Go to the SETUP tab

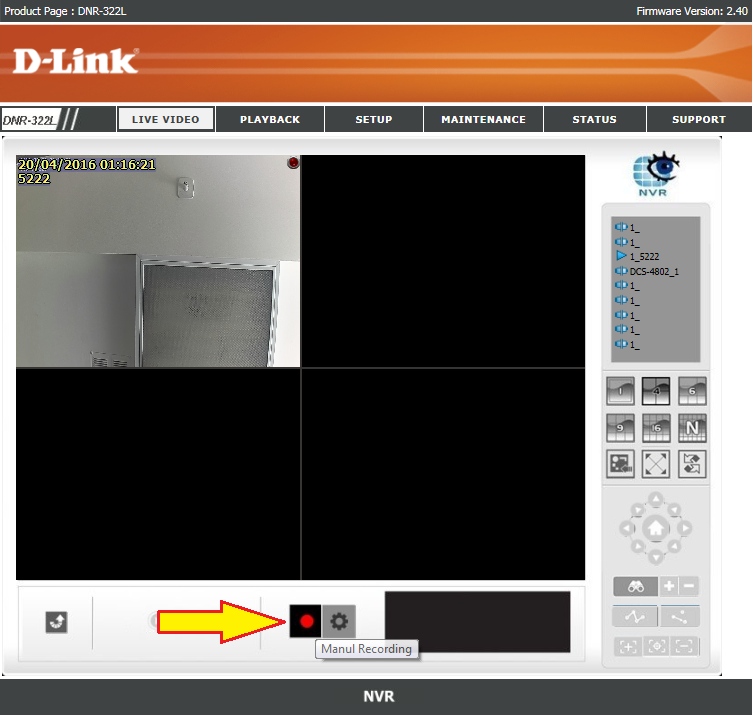click(x=374, y=120)
